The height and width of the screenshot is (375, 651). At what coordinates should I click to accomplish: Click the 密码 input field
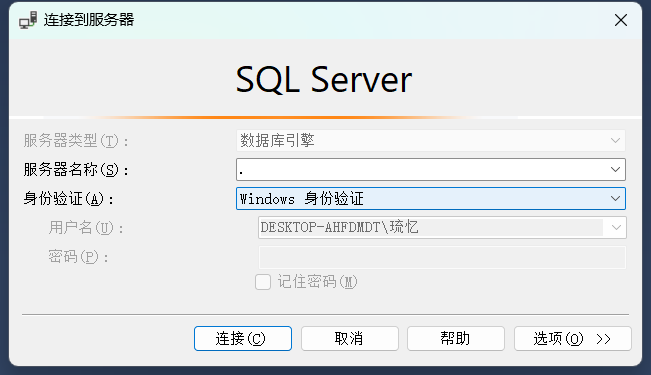[x=442, y=257]
